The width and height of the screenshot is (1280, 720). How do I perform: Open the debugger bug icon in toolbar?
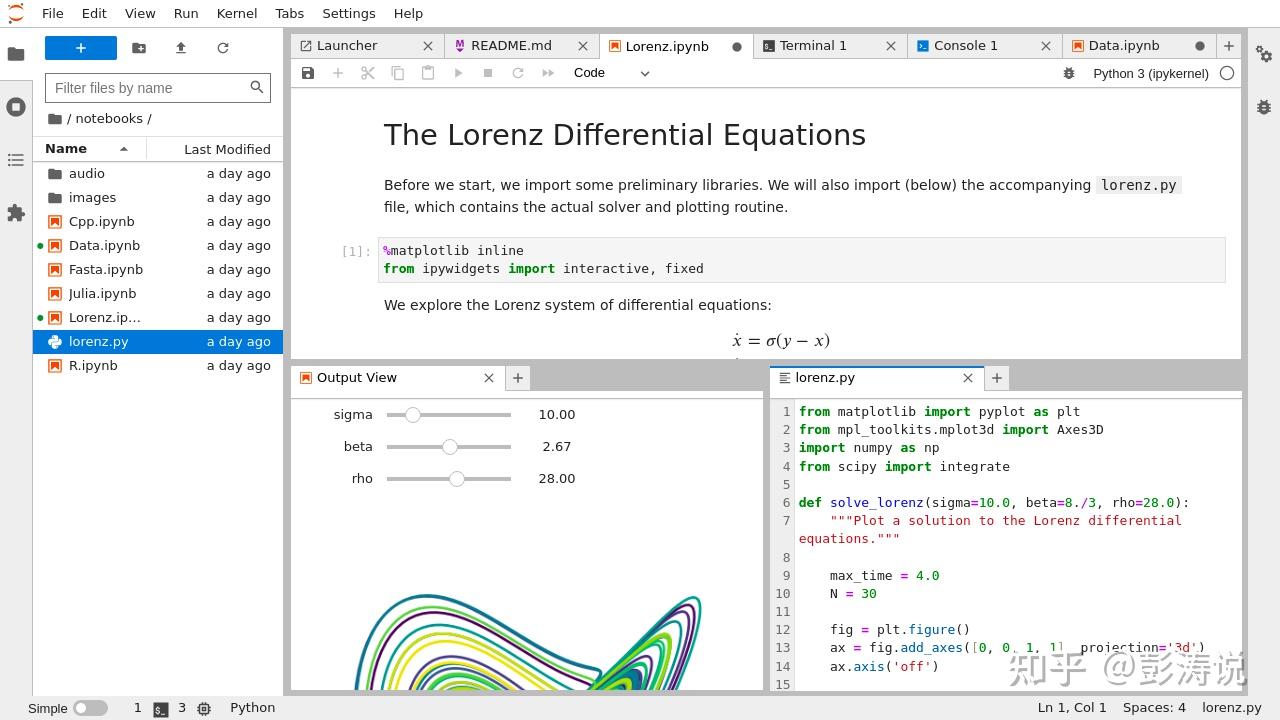[1069, 73]
